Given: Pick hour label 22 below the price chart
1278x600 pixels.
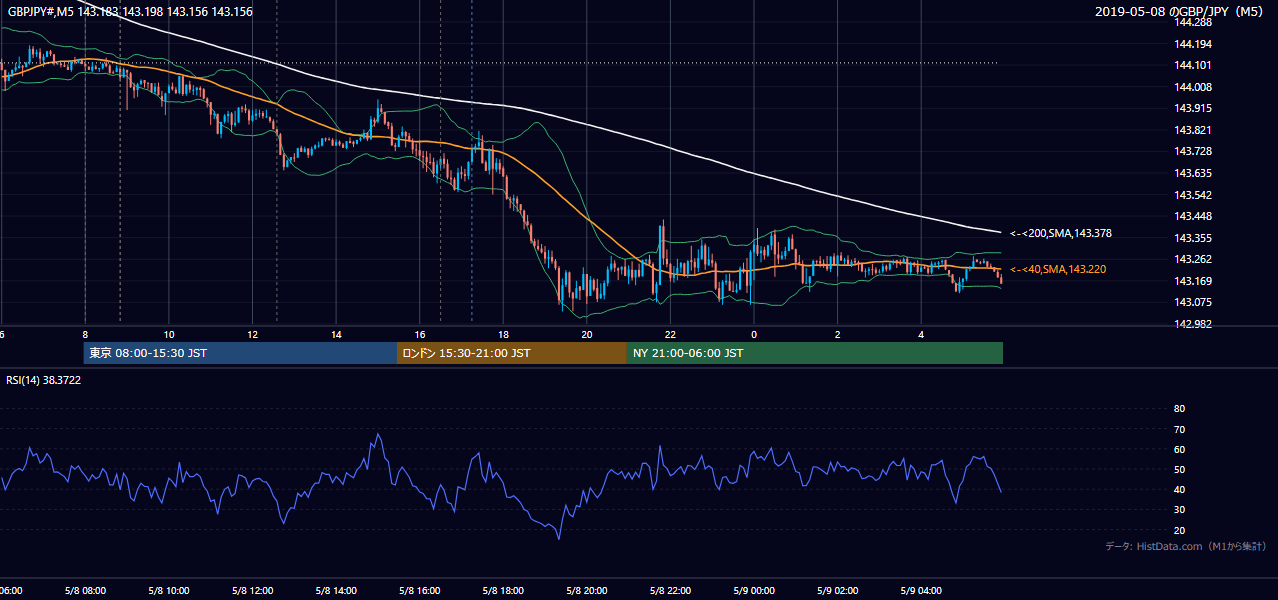Looking at the screenshot, I should (x=670, y=334).
